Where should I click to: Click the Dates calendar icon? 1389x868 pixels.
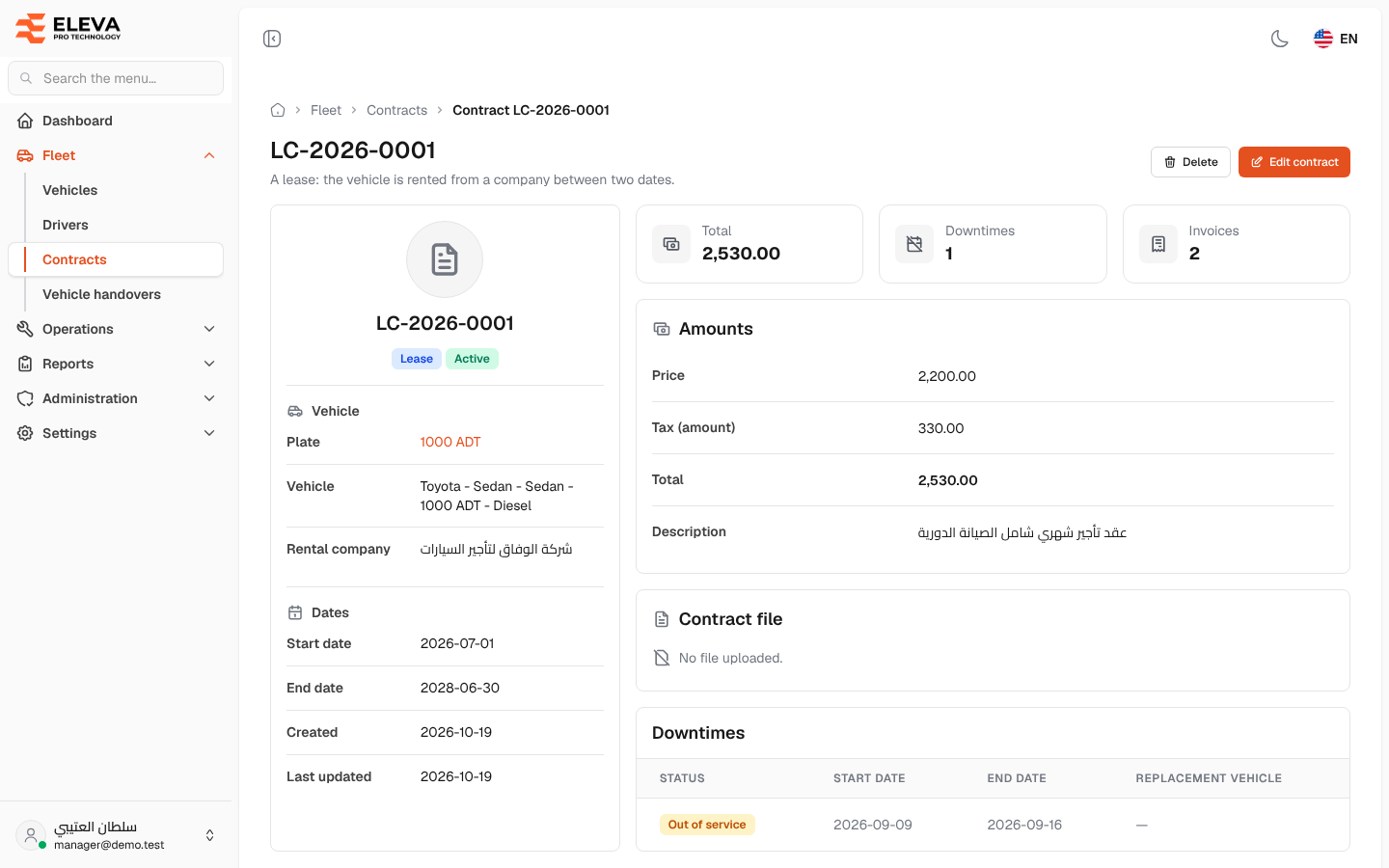pos(295,612)
